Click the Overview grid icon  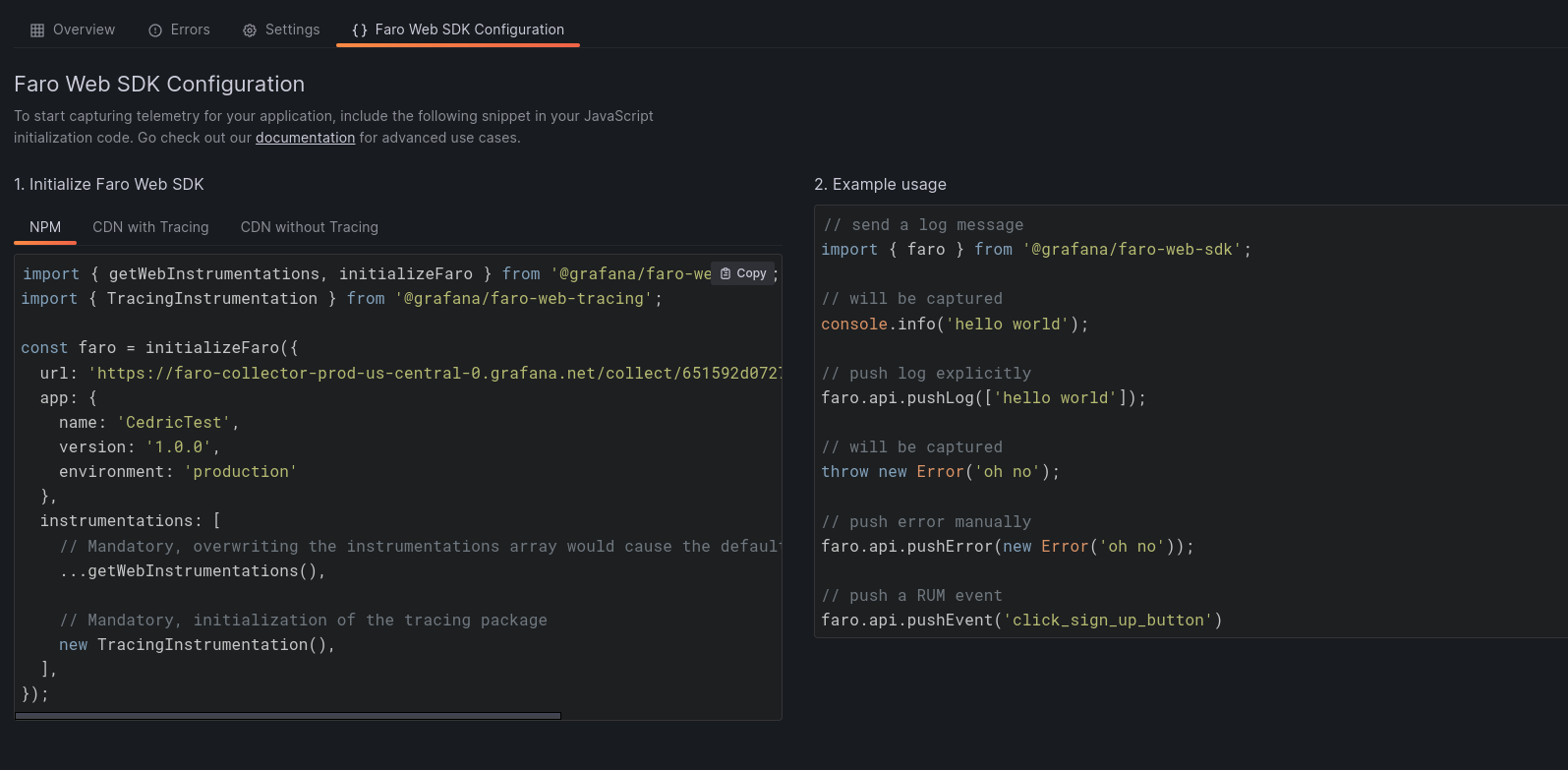(x=37, y=30)
